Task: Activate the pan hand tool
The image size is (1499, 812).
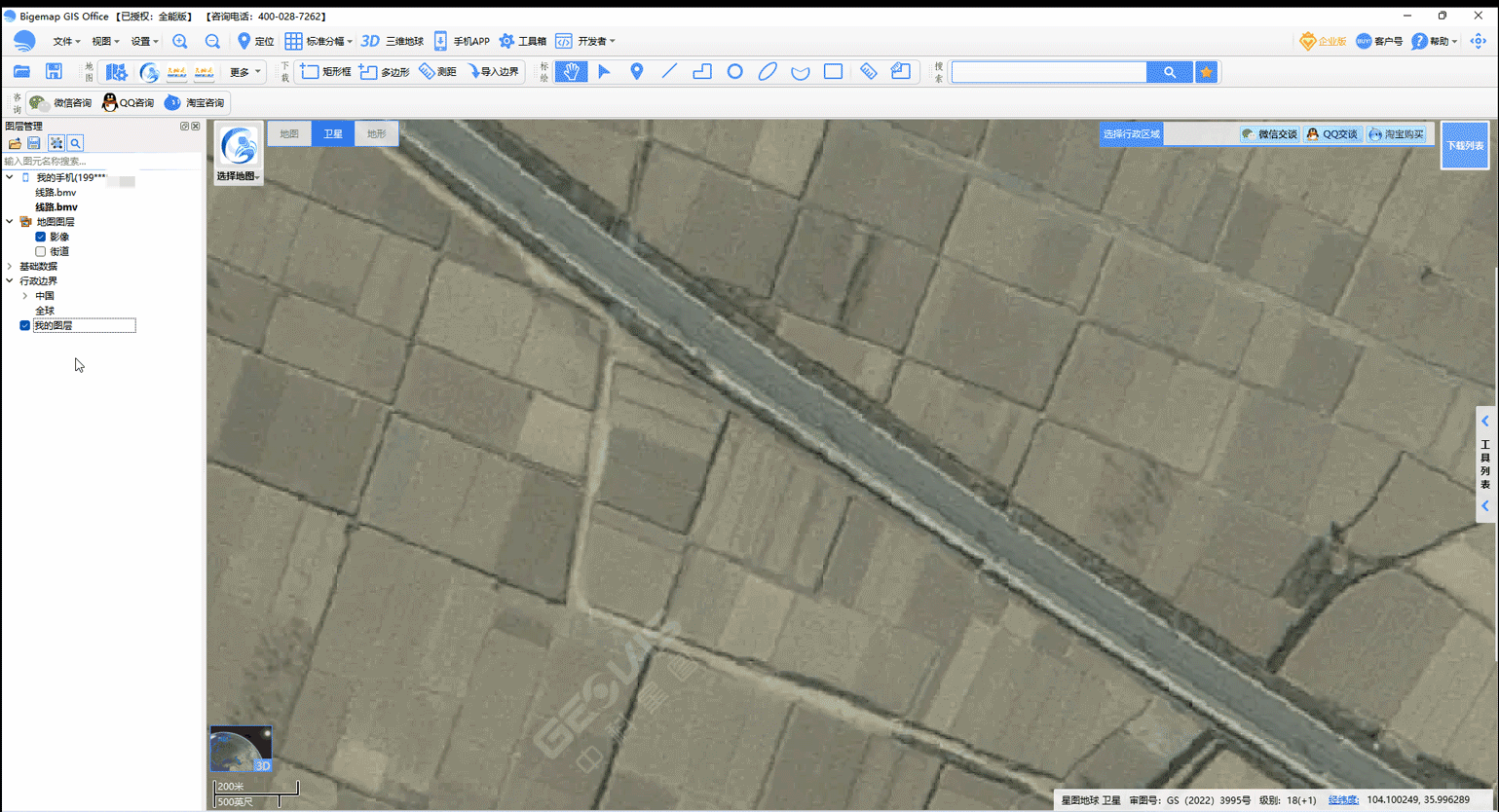Action: point(572,72)
